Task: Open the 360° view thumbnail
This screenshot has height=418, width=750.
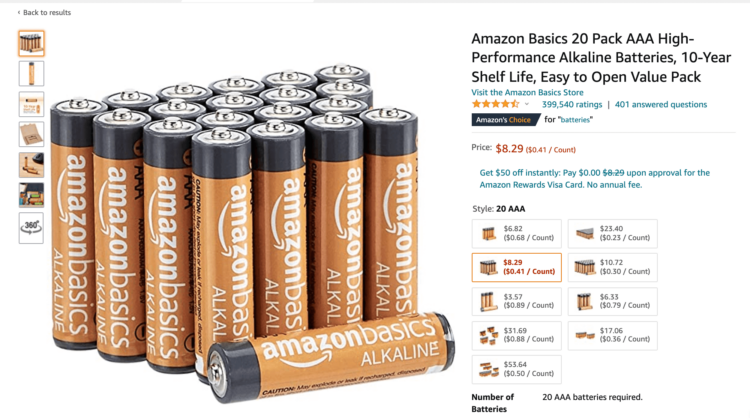Action: 31,228
